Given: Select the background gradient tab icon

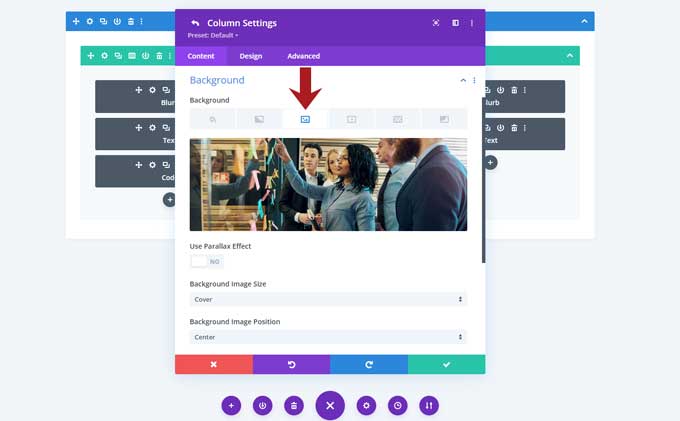Looking at the screenshot, I should coord(259,119).
